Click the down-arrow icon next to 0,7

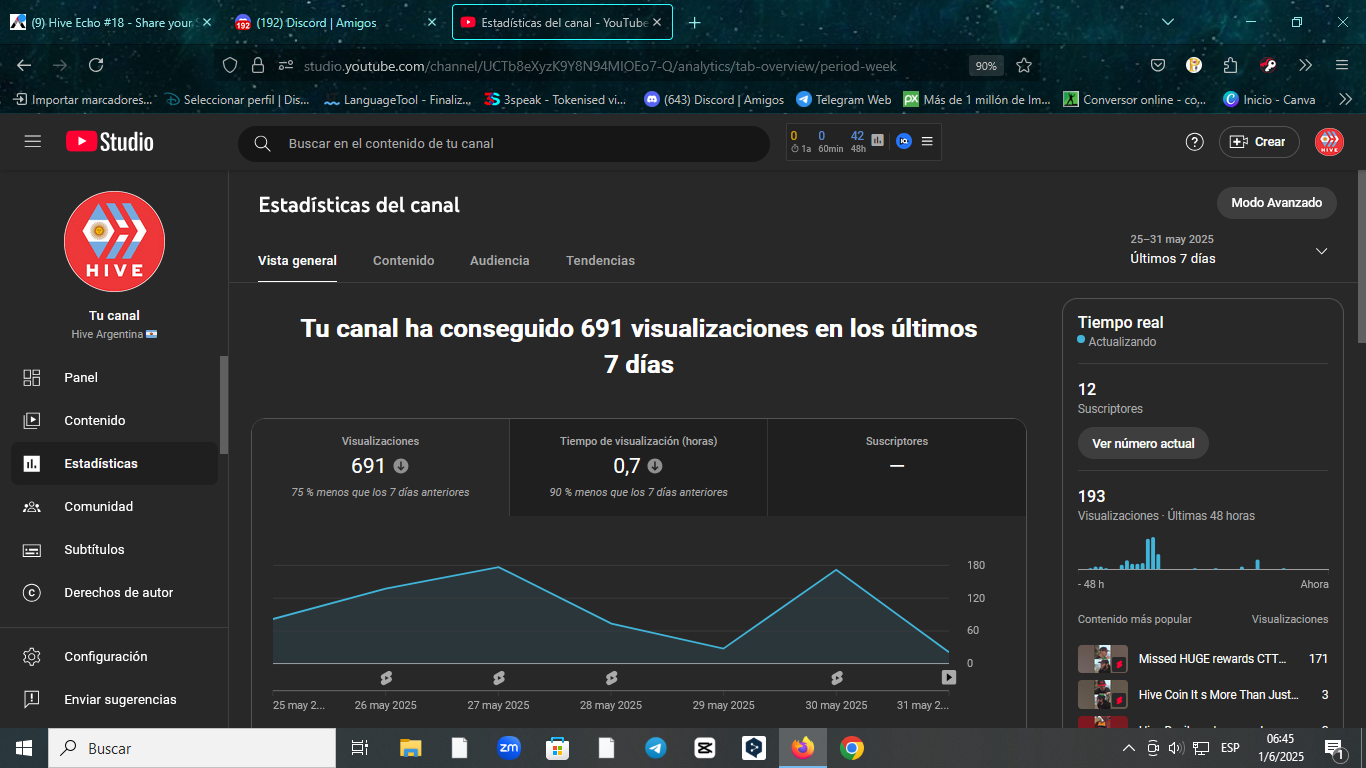coord(655,466)
